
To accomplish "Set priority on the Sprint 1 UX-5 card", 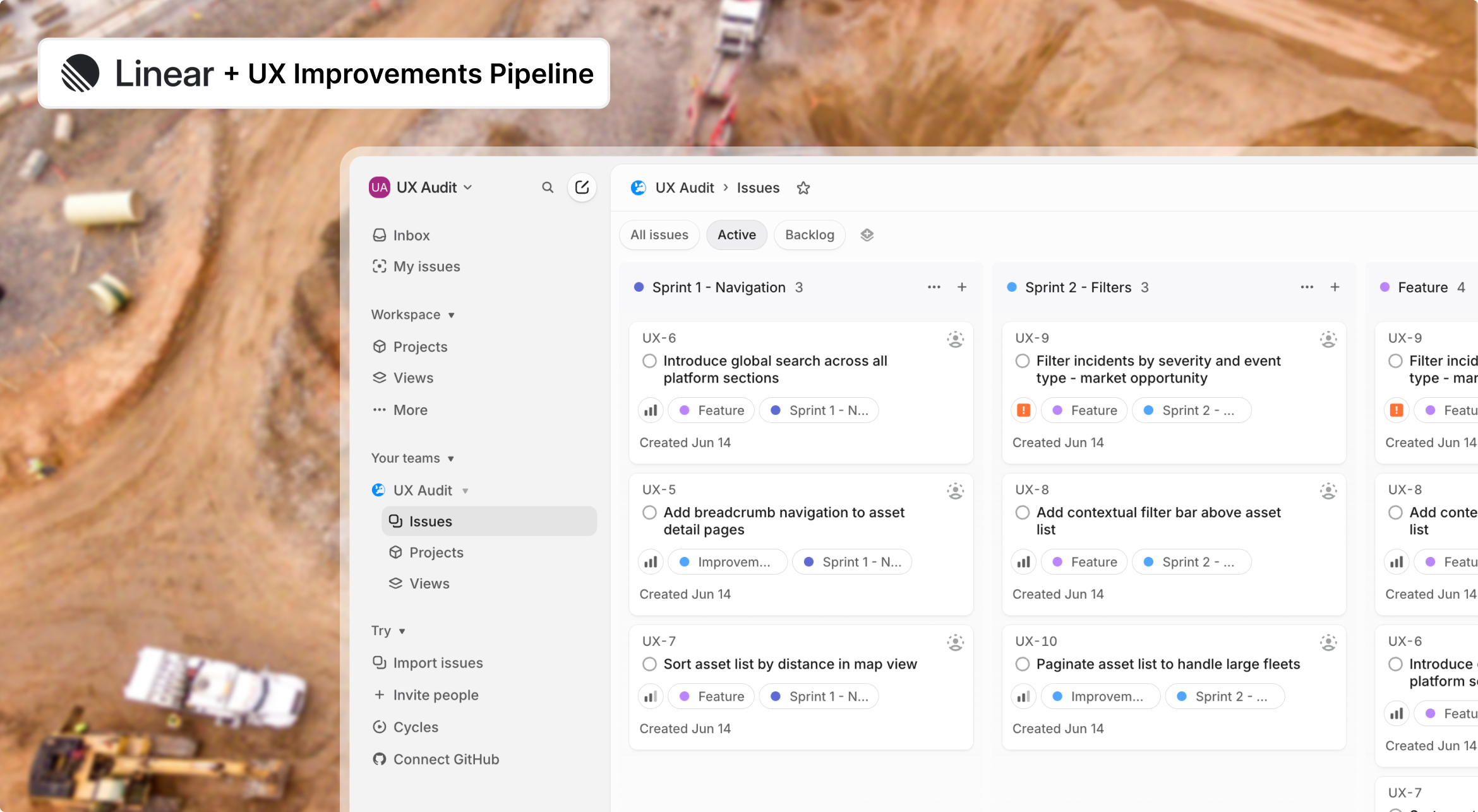I will click(651, 562).
